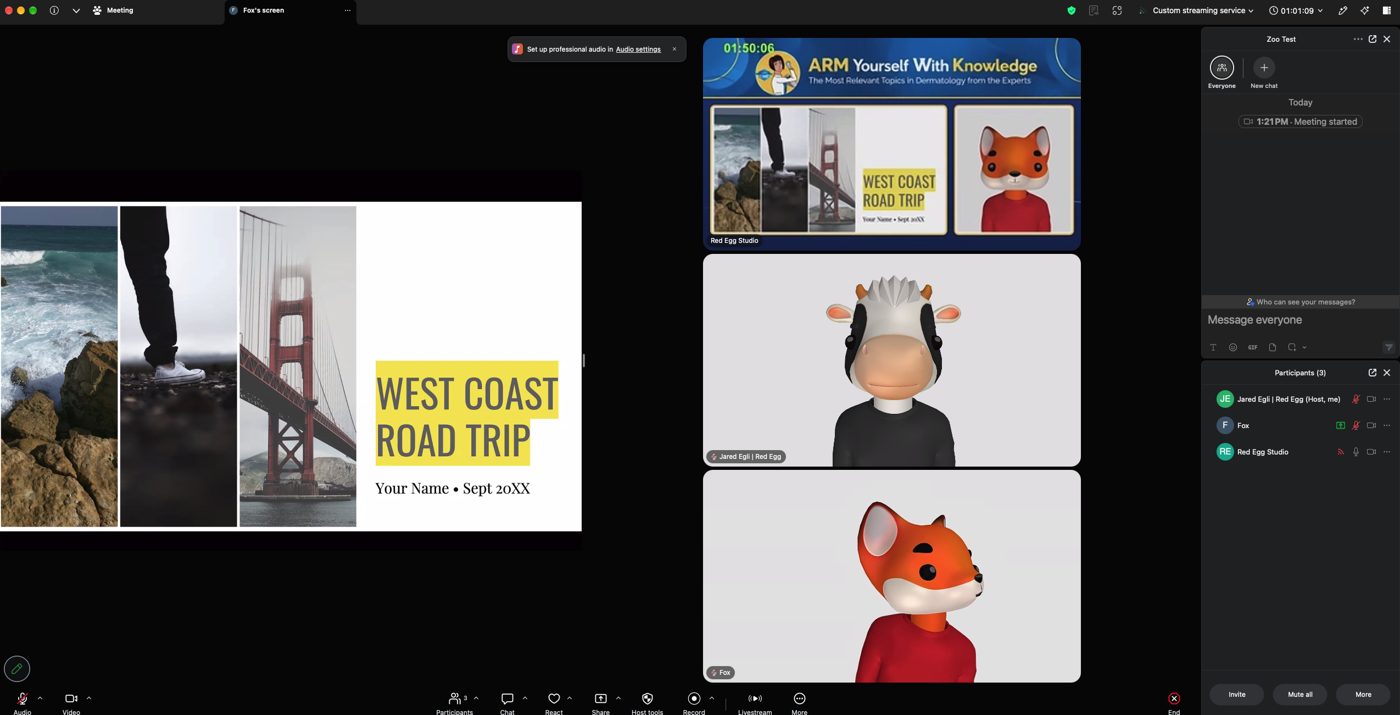The height and width of the screenshot is (715, 1400).
Task: Click the Audio settings link
Action: (x=638, y=49)
